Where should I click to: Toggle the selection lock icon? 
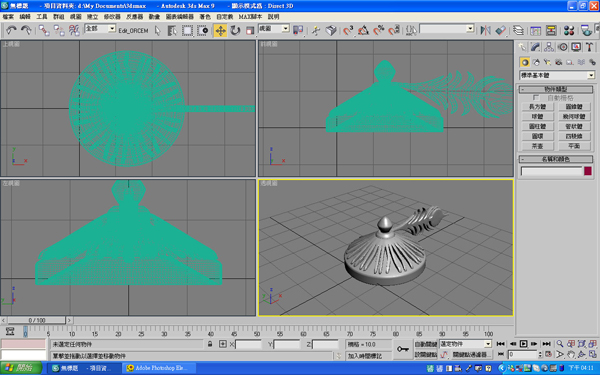click(x=210, y=344)
